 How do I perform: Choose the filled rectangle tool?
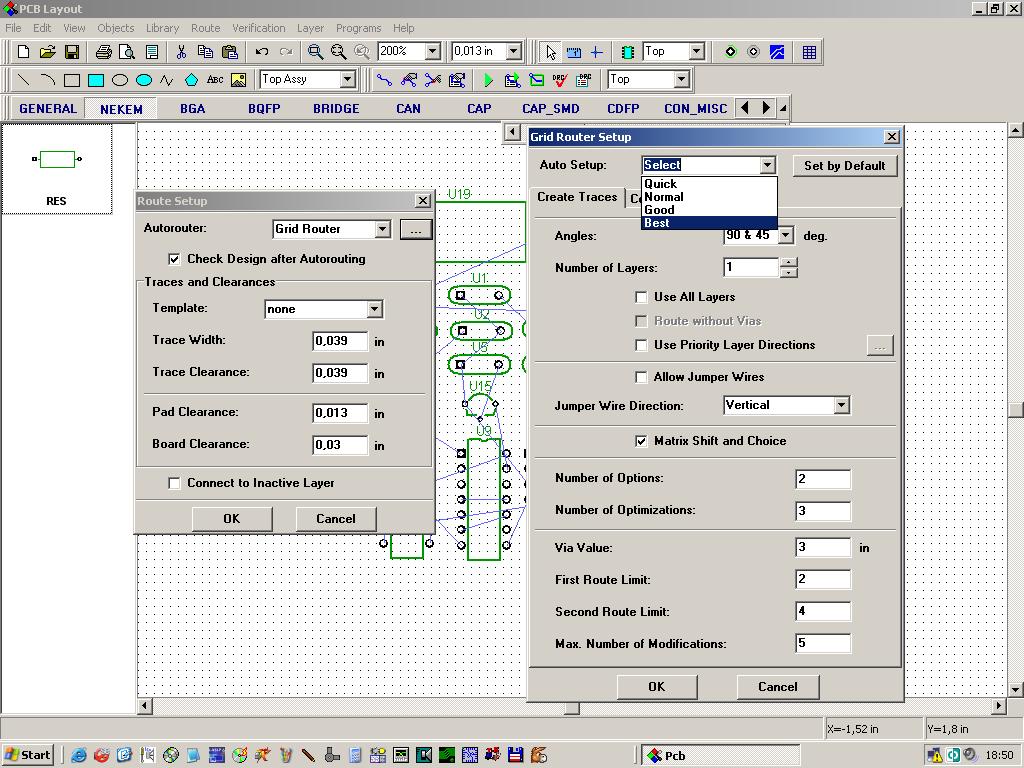point(96,80)
